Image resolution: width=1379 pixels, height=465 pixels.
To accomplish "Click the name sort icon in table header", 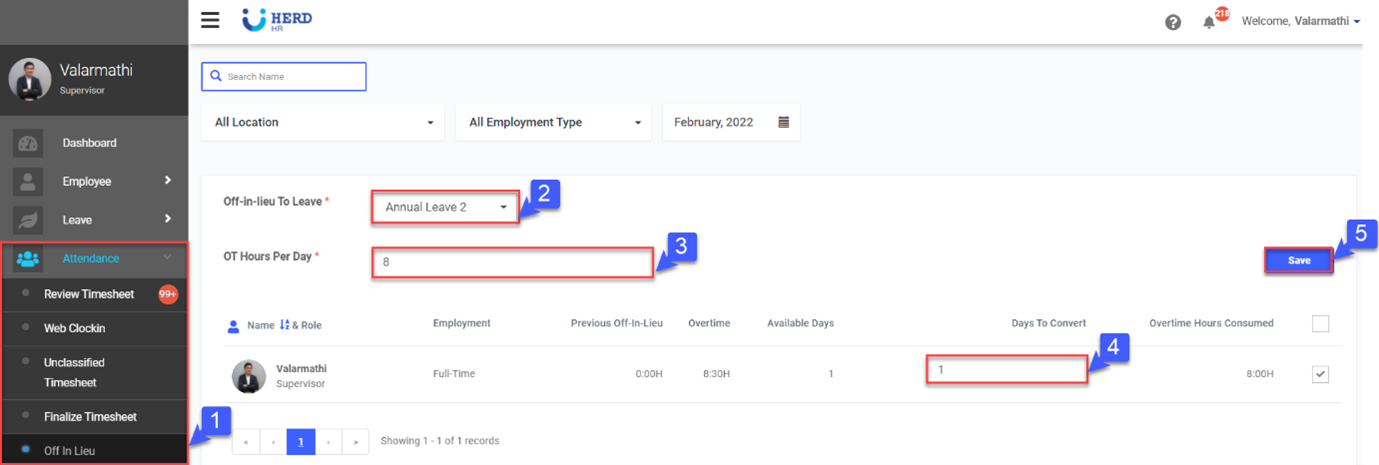I will click(x=284, y=325).
